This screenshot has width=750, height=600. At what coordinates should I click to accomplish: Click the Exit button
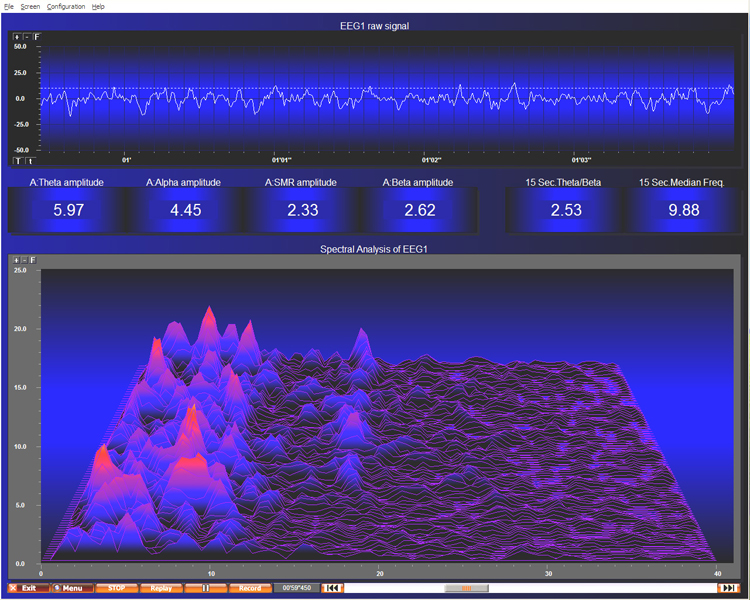[x=27, y=588]
